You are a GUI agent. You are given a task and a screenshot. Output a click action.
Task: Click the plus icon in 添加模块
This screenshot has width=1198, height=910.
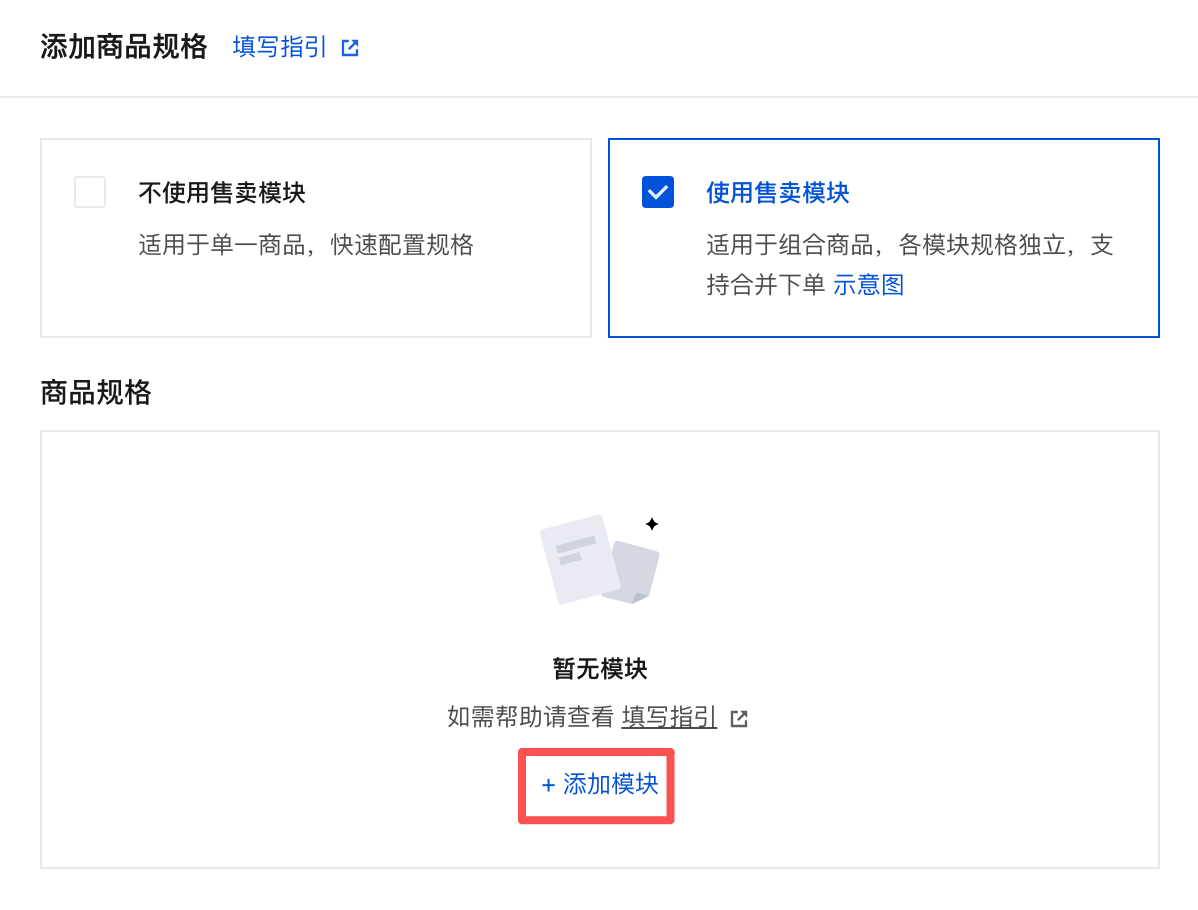click(x=548, y=785)
